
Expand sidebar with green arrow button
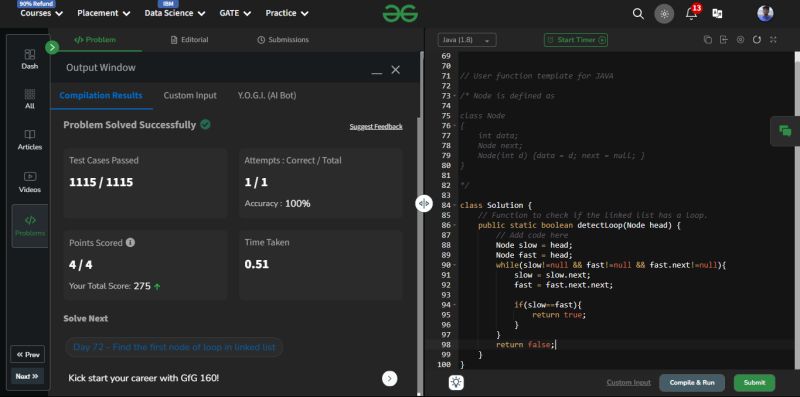click(x=52, y=47)
